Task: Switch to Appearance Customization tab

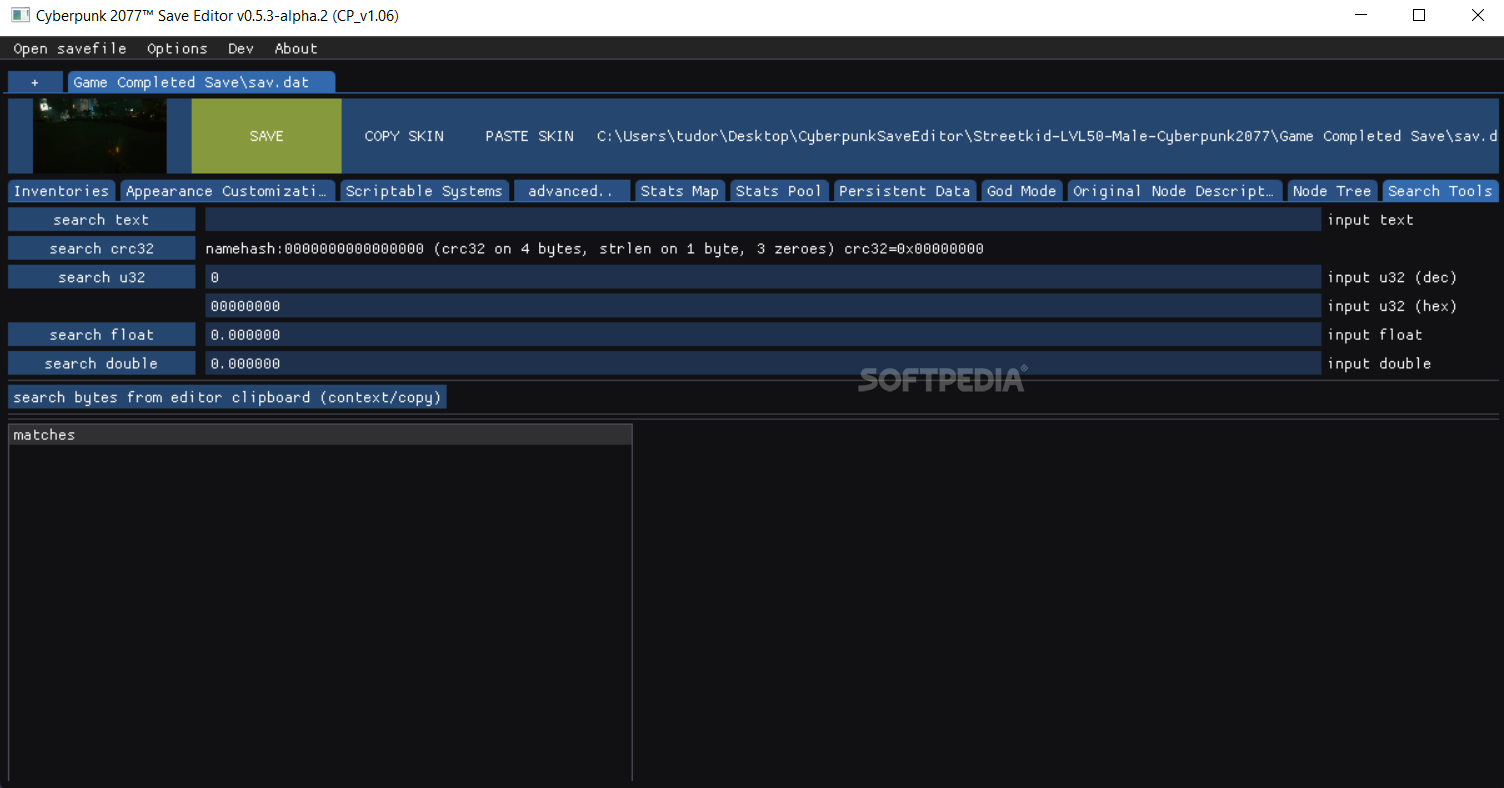Action: 228,191
